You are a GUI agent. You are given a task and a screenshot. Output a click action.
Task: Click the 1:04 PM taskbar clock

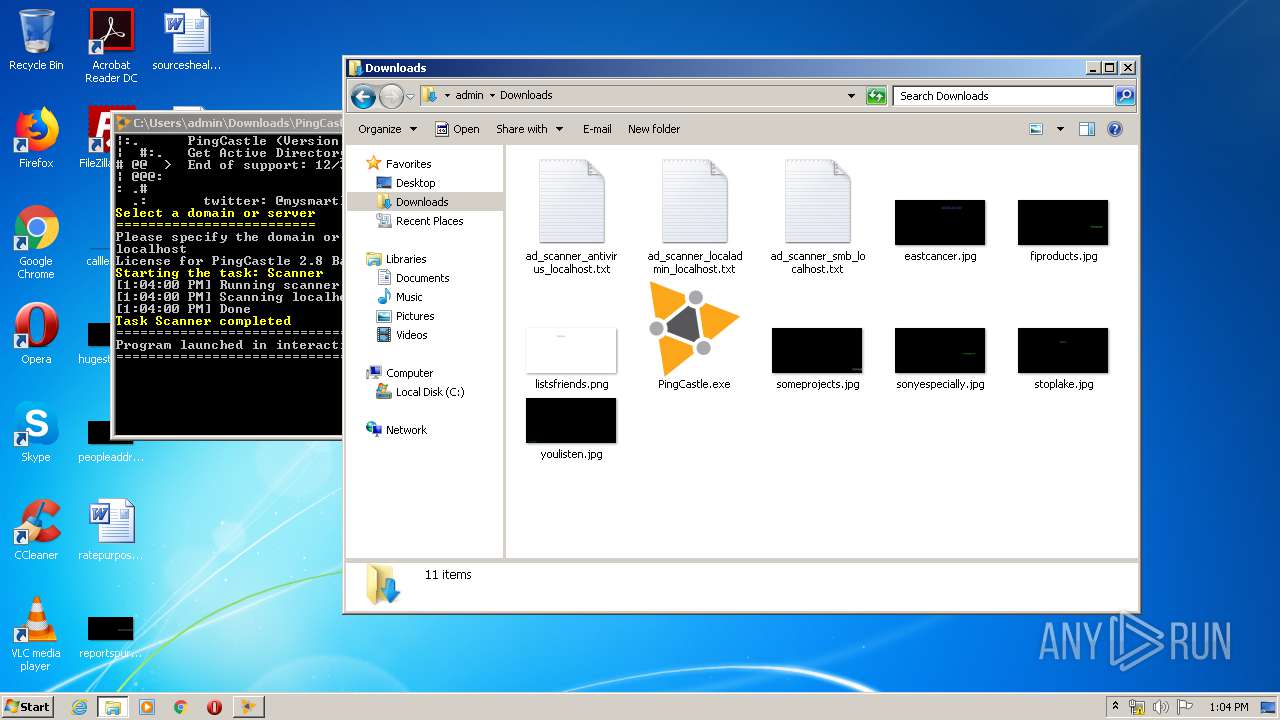pos(1228,707)
